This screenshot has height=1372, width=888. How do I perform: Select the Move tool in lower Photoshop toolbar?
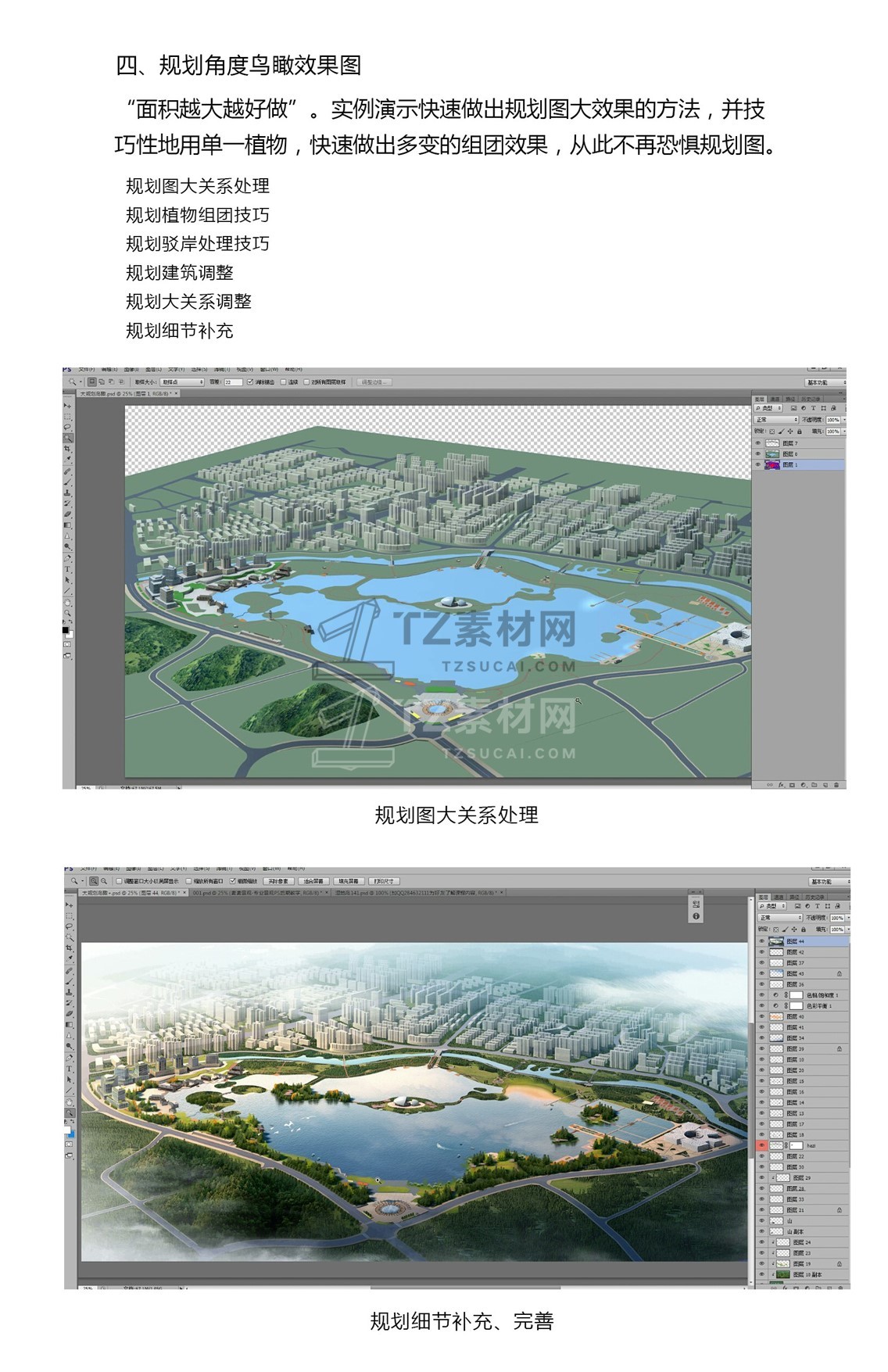(x=69, y=905)
